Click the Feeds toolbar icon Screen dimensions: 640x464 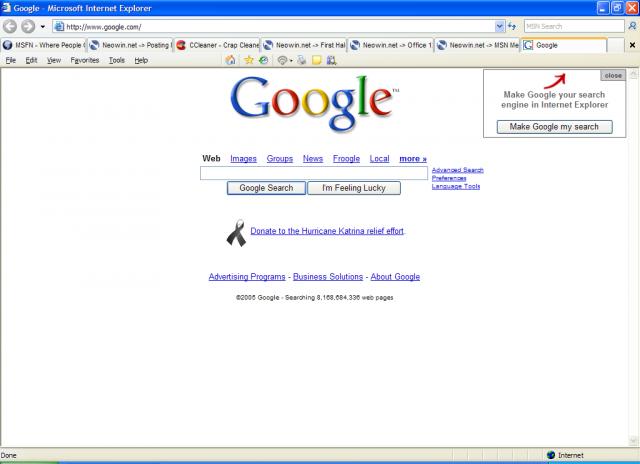point(282,60)
